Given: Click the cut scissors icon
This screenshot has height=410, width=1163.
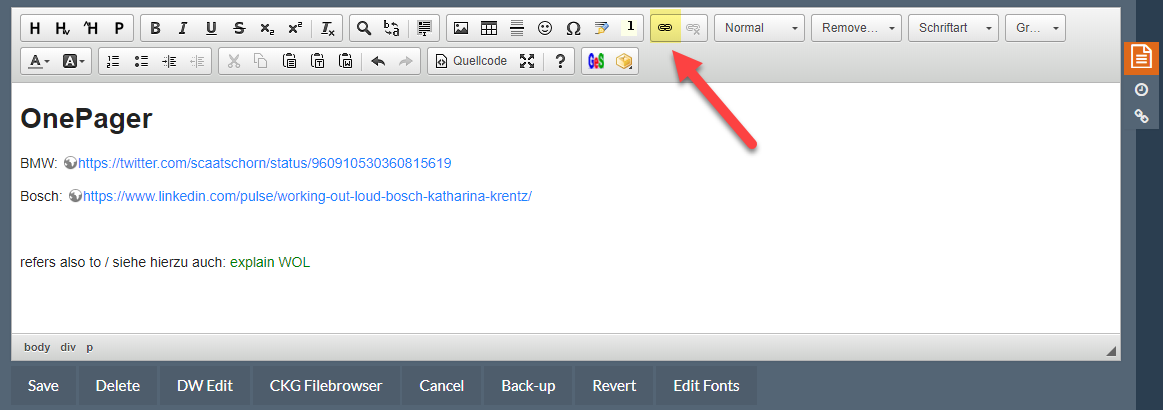Looking at the screenshot, I should point(234,62).
